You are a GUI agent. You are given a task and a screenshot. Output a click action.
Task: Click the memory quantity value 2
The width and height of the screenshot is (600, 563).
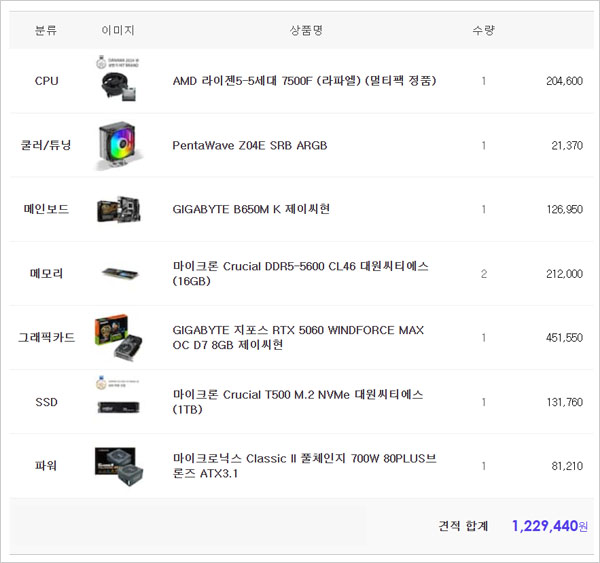point(483,273)
